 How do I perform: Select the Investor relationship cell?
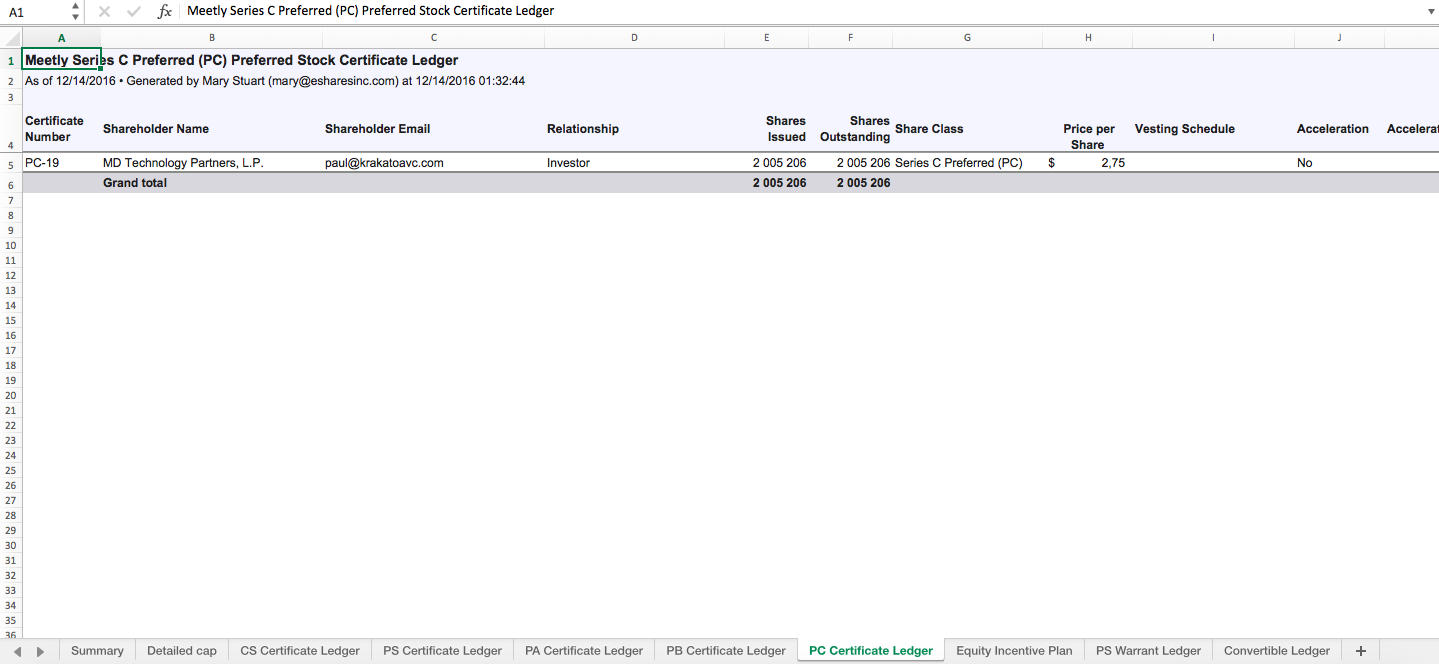pyautogui.click(x=634, y=163)
